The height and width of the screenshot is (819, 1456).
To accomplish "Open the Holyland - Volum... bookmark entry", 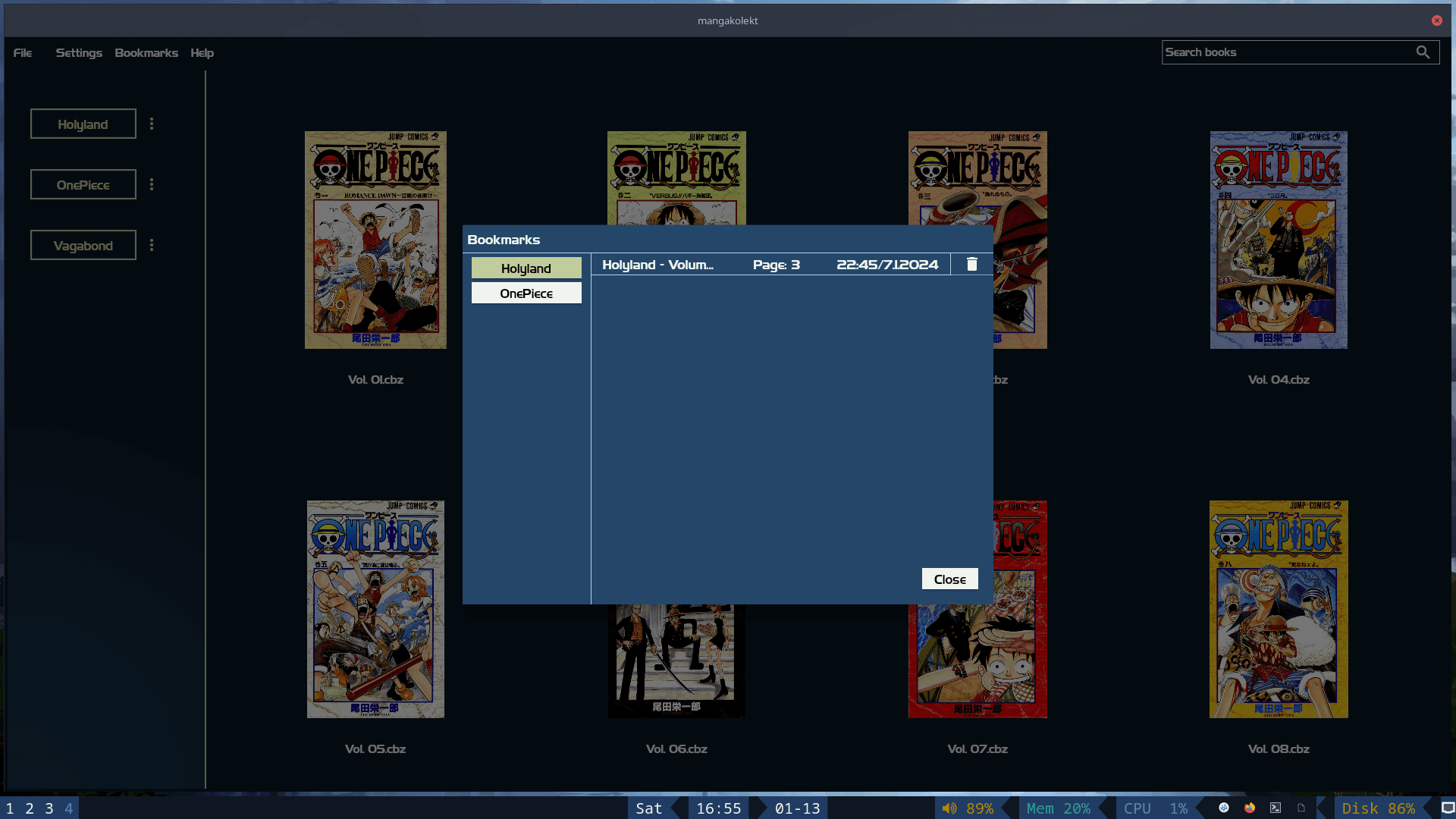I will tap(657, 265).
